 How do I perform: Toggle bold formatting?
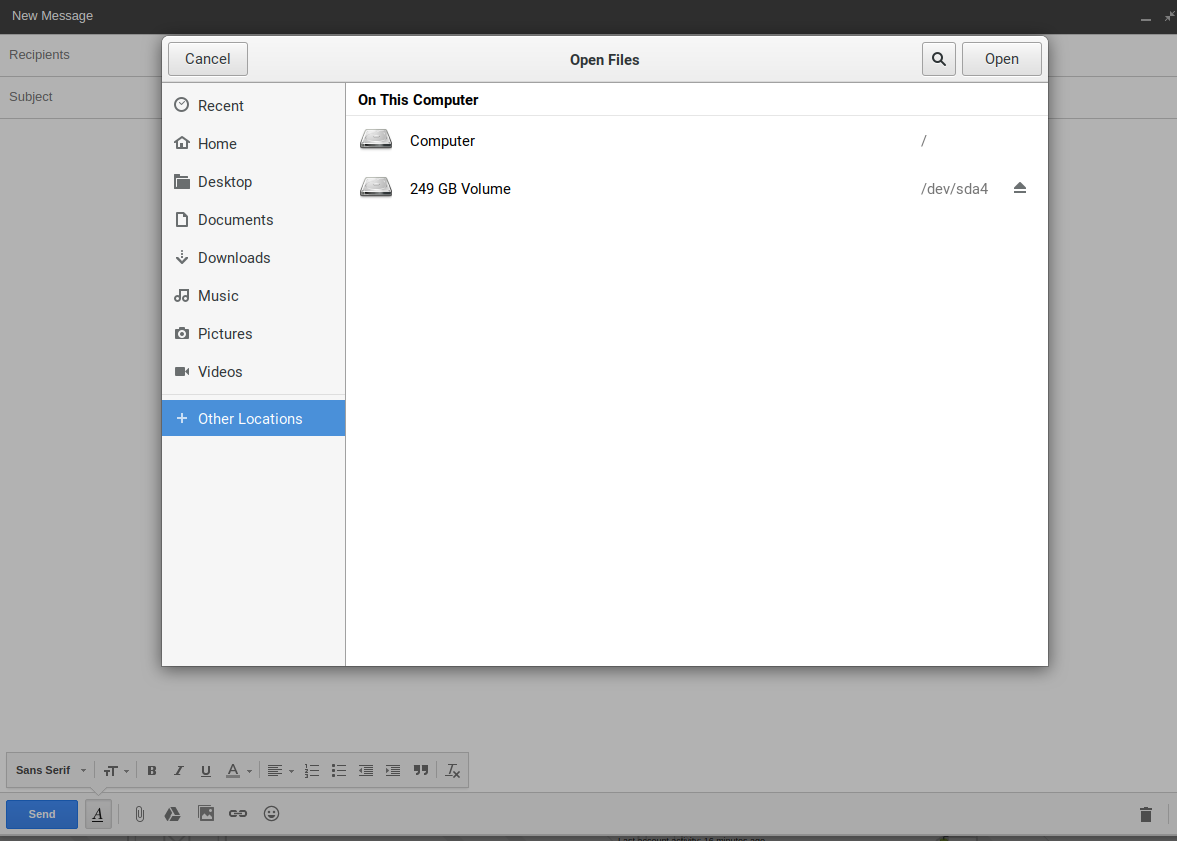pos(152,771)
